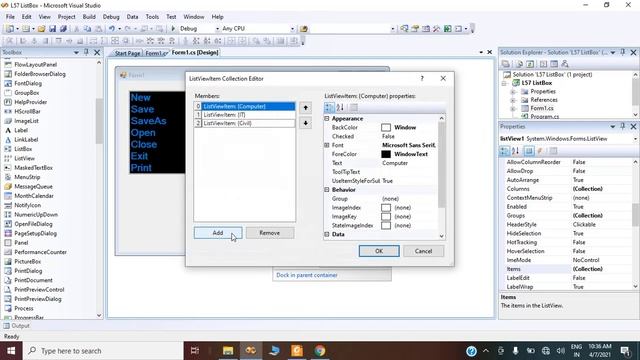Click the Add button in collection editor
The image size is (640, 360).
pos(218,233)
